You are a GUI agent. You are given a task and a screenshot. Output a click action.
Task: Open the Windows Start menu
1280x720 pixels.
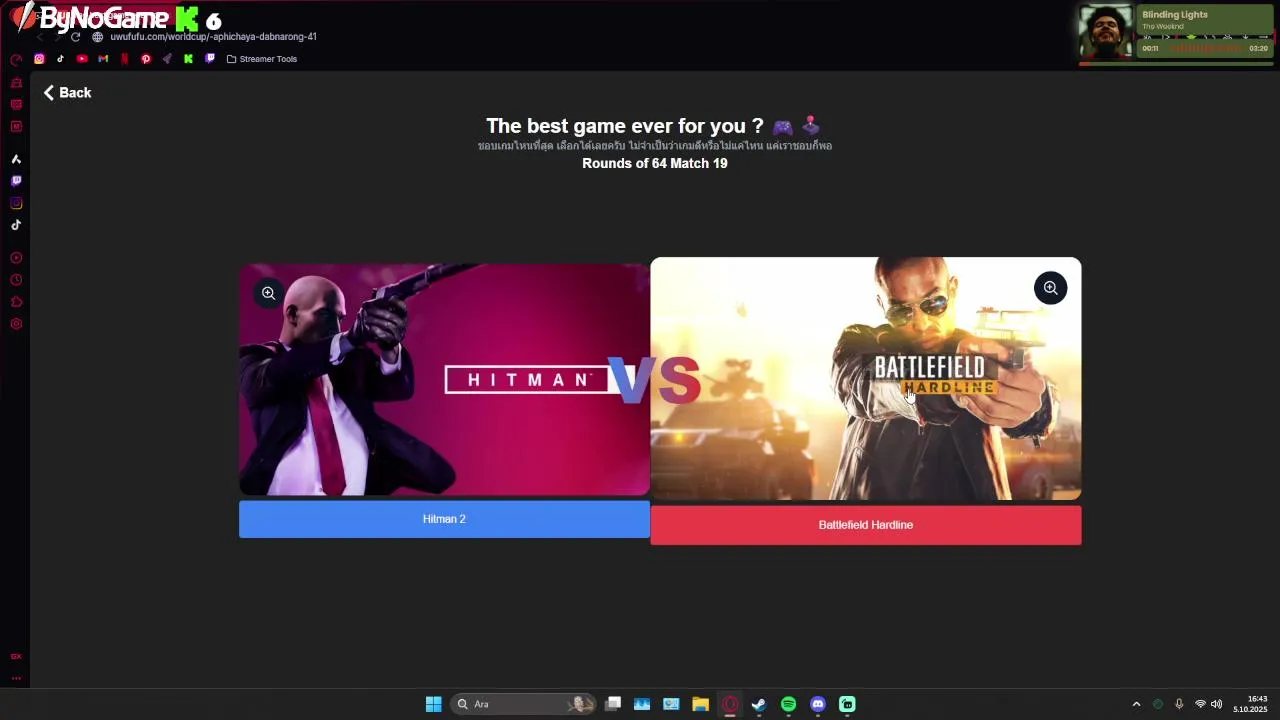pos(433,704)
